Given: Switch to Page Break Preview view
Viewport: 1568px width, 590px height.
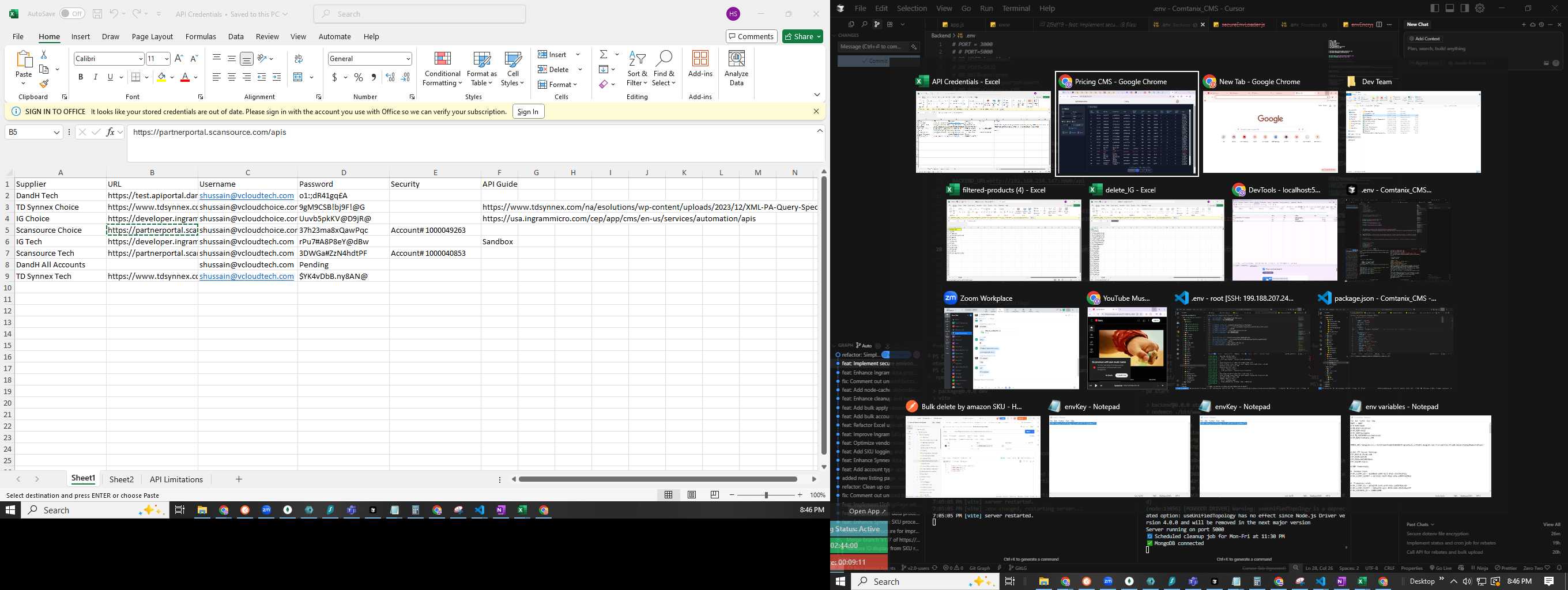Looking at the screenshot, I should [x=715, y=495].
